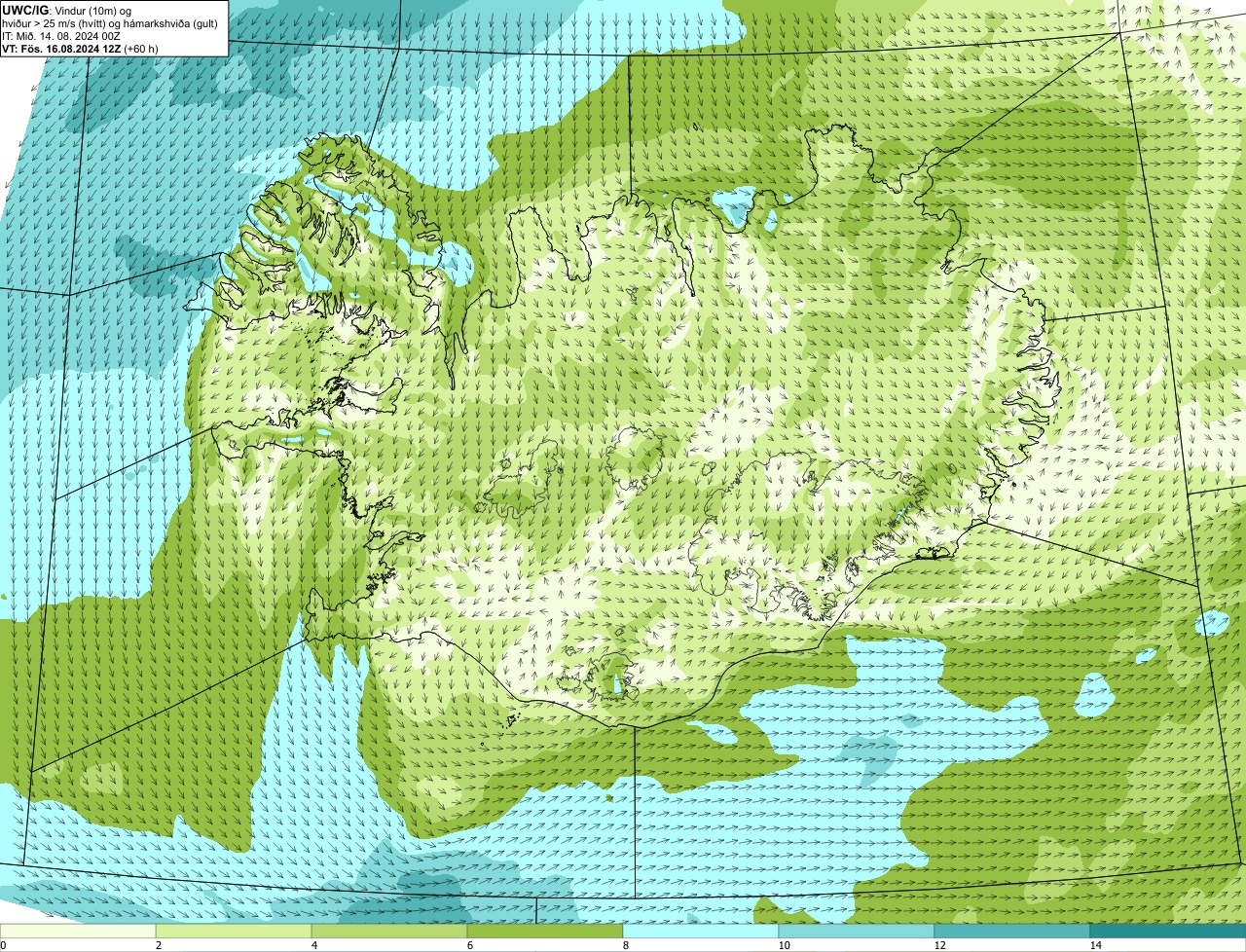Click the light cyan 8–10 m/s legend band
Screen dimensions: 1246x952
coord(701,931)
